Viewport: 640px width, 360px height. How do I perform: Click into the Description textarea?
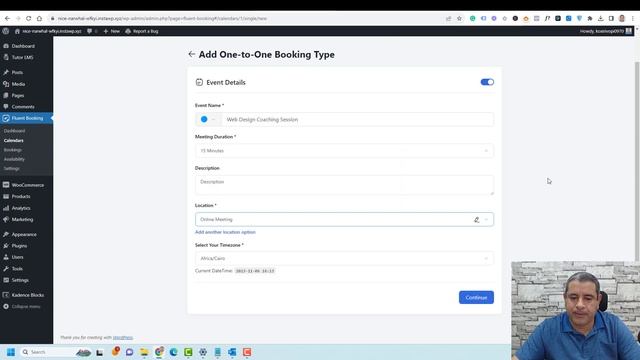(x=344, y=185)
